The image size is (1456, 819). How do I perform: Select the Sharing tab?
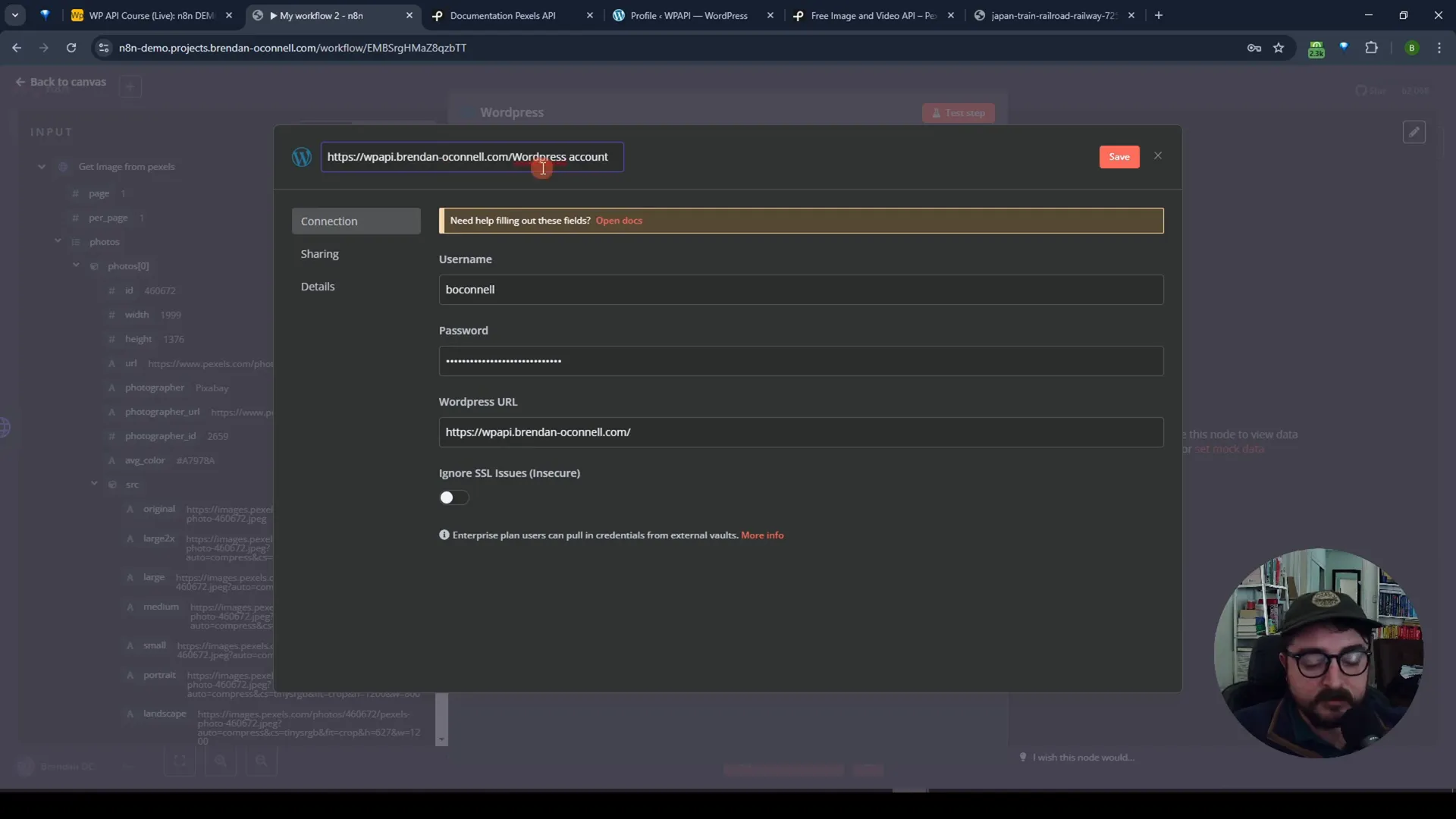[x=320, y=253]
